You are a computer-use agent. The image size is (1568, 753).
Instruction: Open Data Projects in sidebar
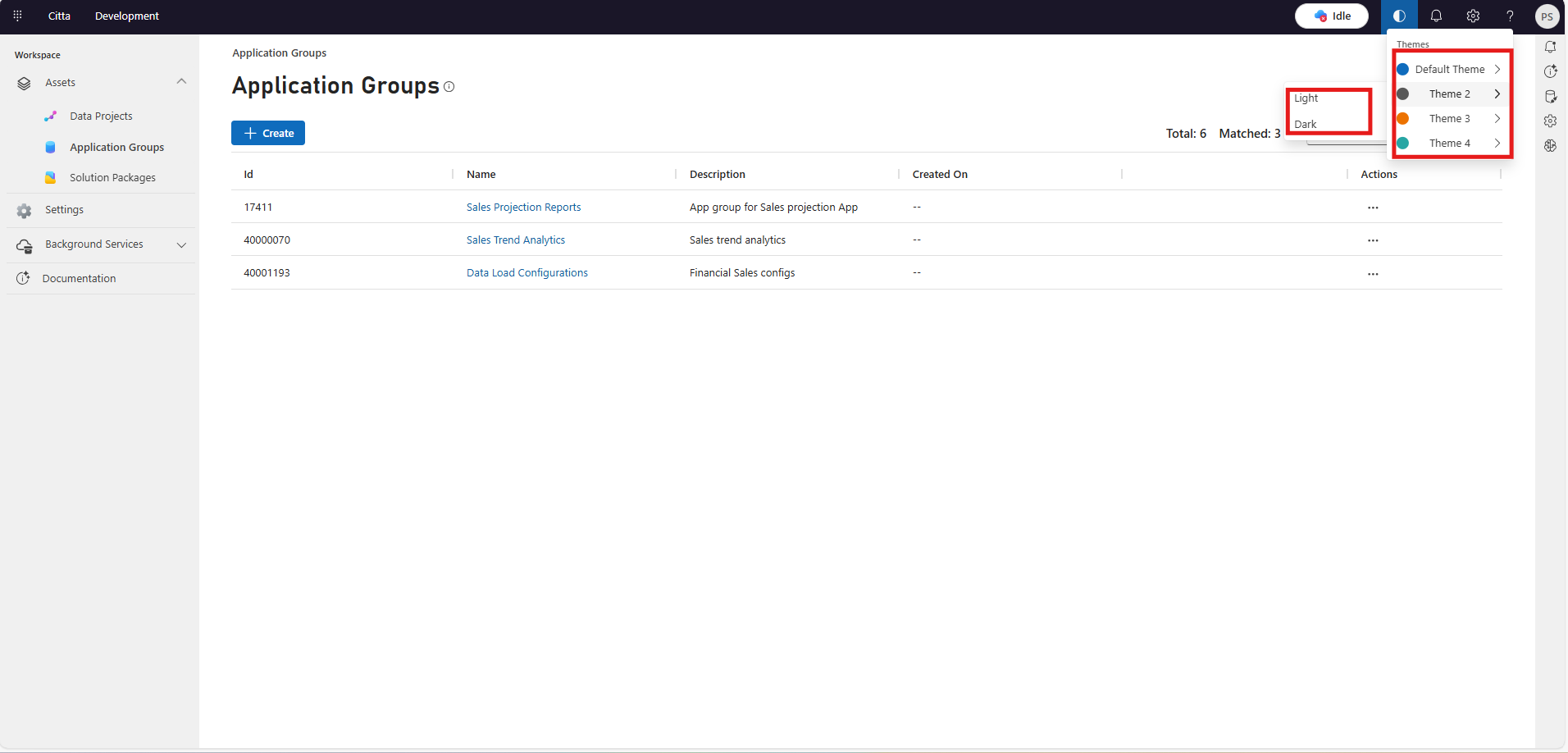[x=101, y=116]
